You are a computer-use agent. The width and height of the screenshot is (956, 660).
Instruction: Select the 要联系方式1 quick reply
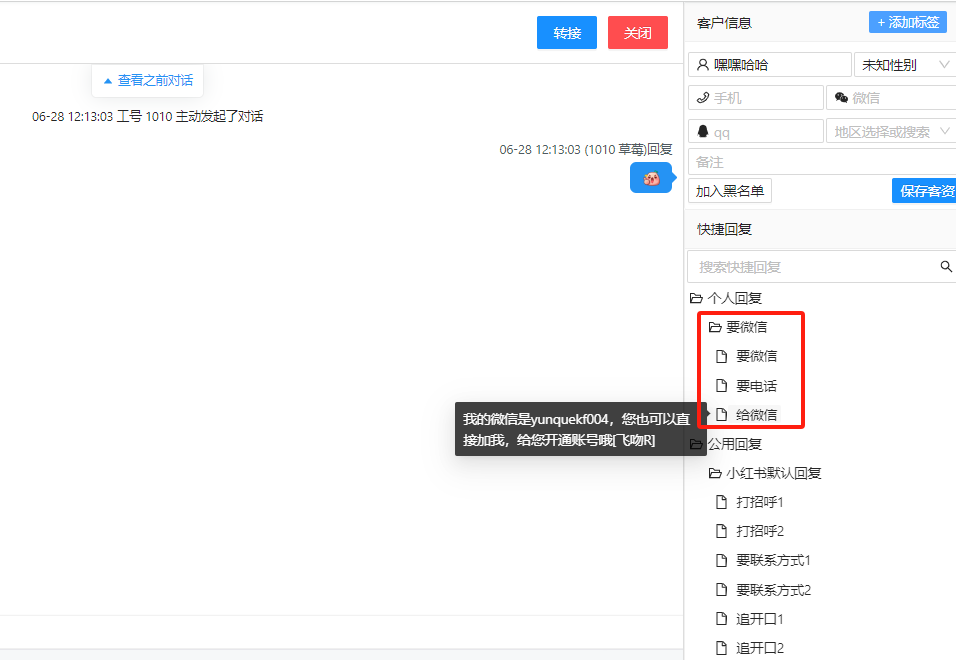pos(773,561)
